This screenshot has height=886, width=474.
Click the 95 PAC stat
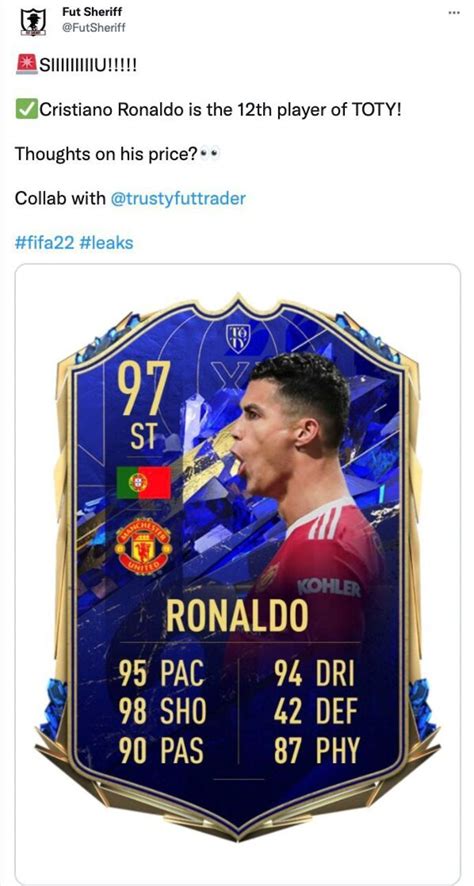[161, 675]
